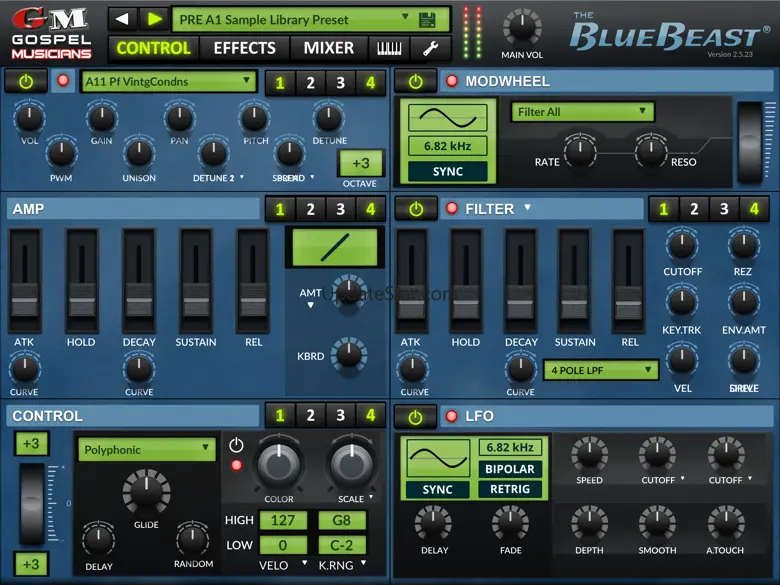Switch to the EFFECTS tab
The width and height of the screenshot is (780, 585).
tap(244, 48)
